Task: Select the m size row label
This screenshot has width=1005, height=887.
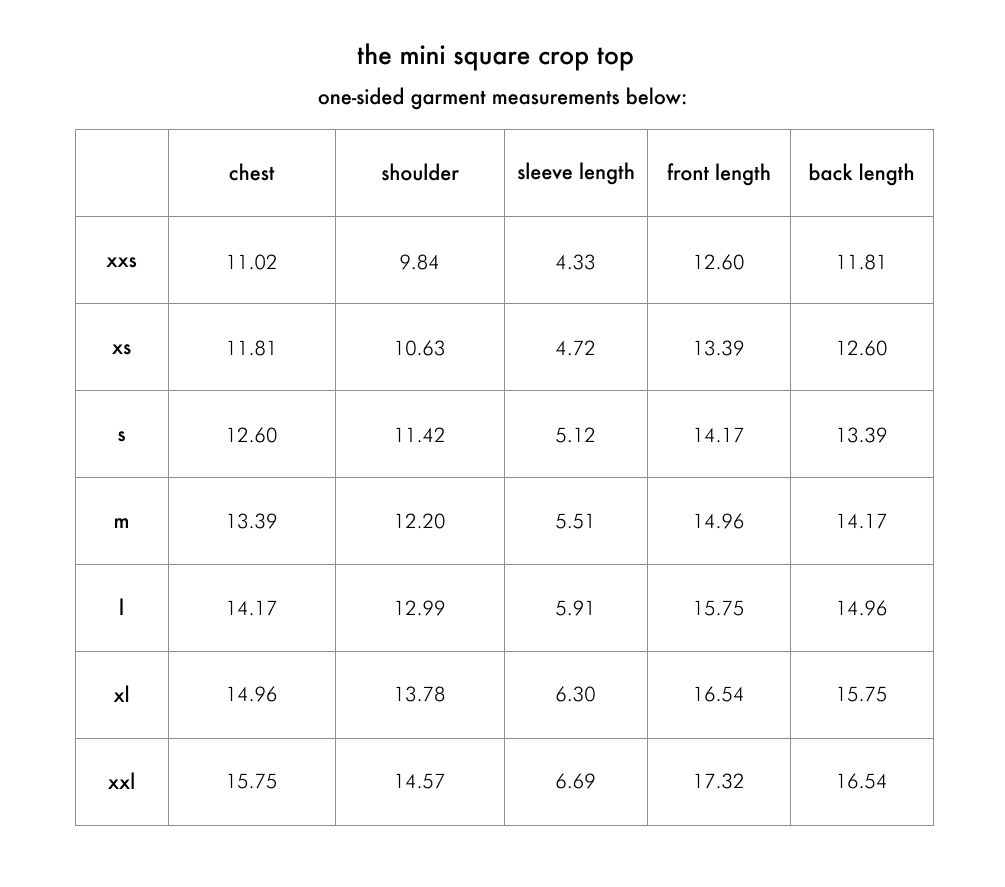Action: pyautogui.click(x=121, y=522)
